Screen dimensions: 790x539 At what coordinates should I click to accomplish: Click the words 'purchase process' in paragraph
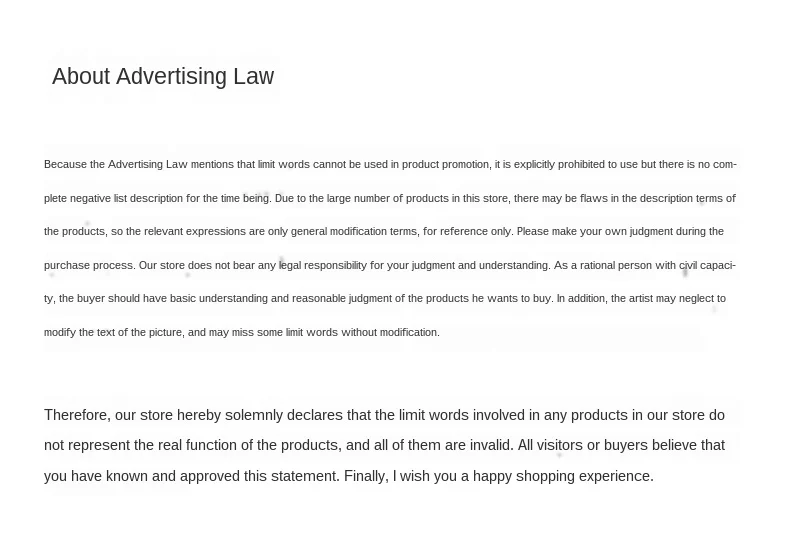click(89, 265)
